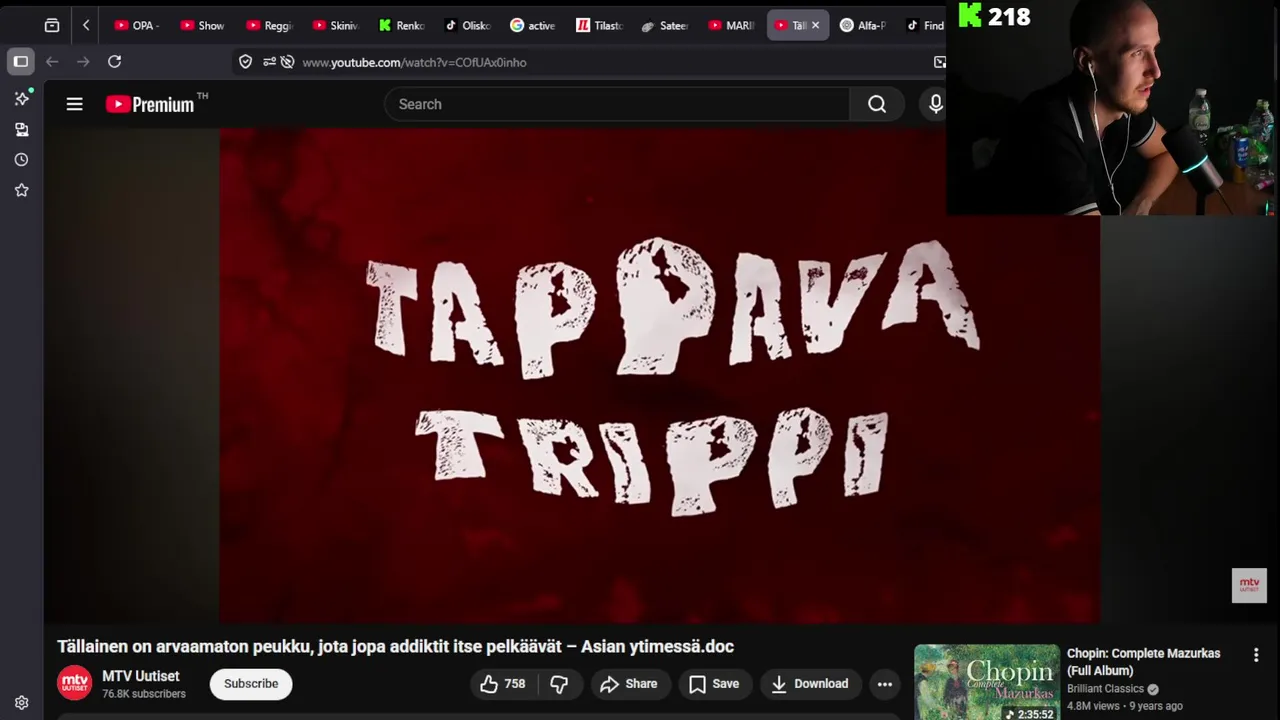This screenshot has height=720, width=1280.
Task: Start voice search with microphone icon
Action: coord(935,104)
